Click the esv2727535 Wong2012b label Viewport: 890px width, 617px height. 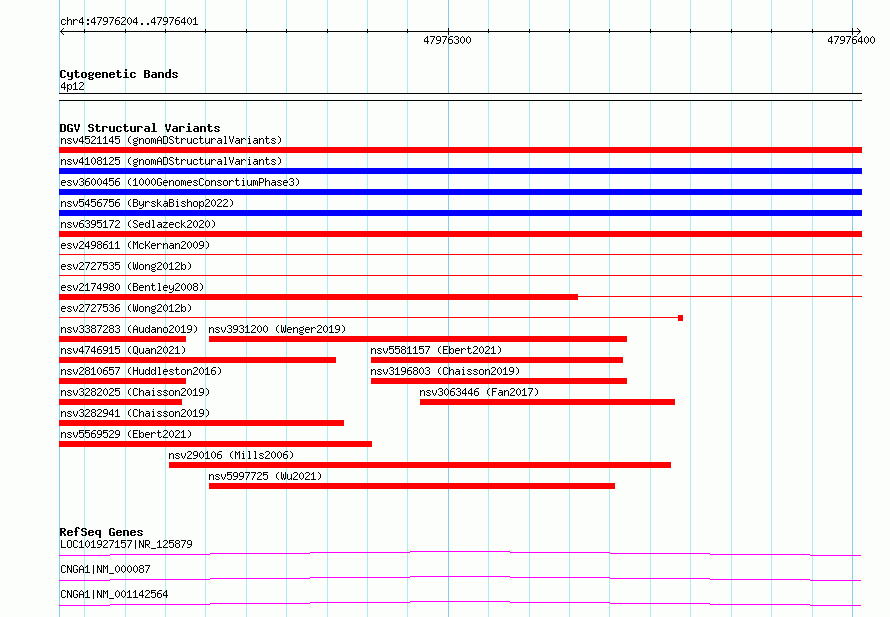click(126, 266)
